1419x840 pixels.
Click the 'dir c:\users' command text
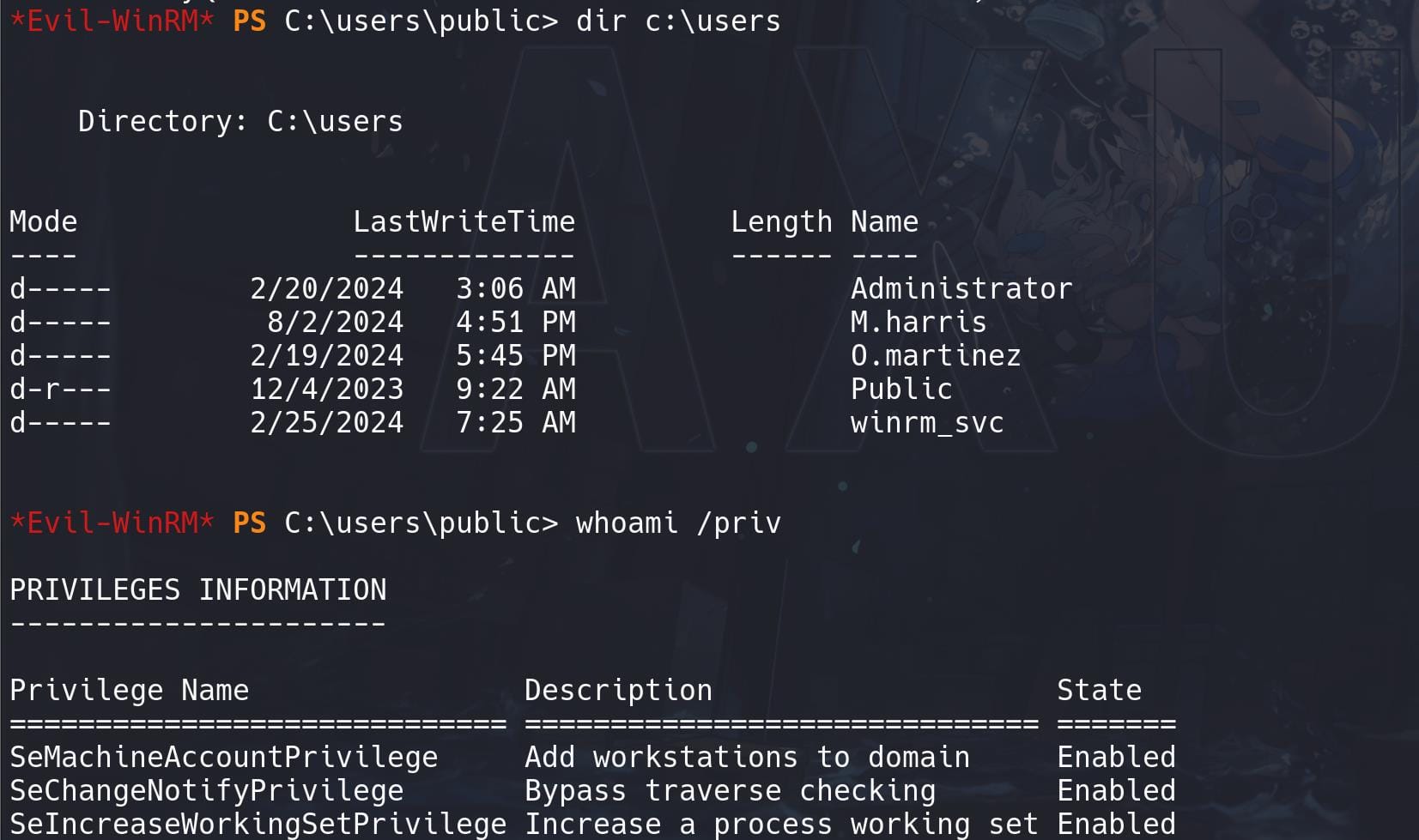(x=678, y=21)
